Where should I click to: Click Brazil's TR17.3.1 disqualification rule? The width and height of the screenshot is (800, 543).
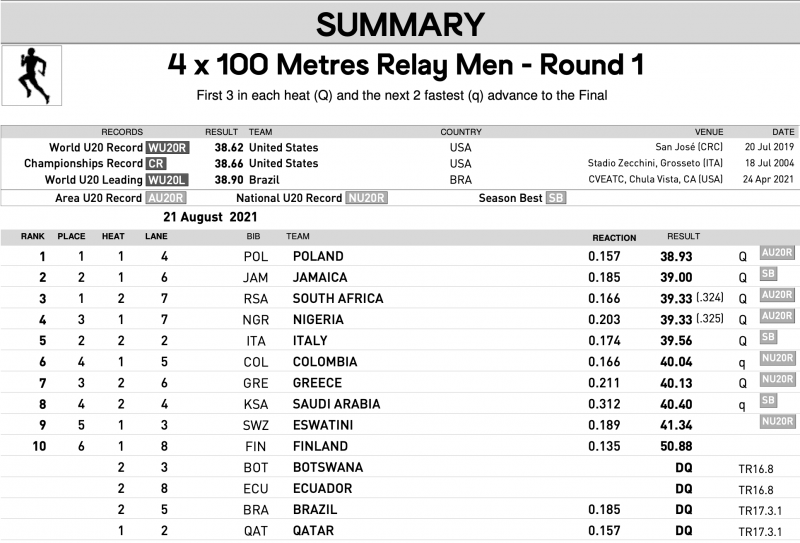click(760, 509)
